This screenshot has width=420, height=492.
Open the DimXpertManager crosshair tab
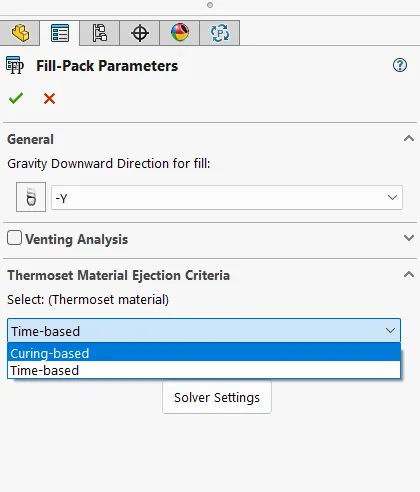[x=140, y=33]
